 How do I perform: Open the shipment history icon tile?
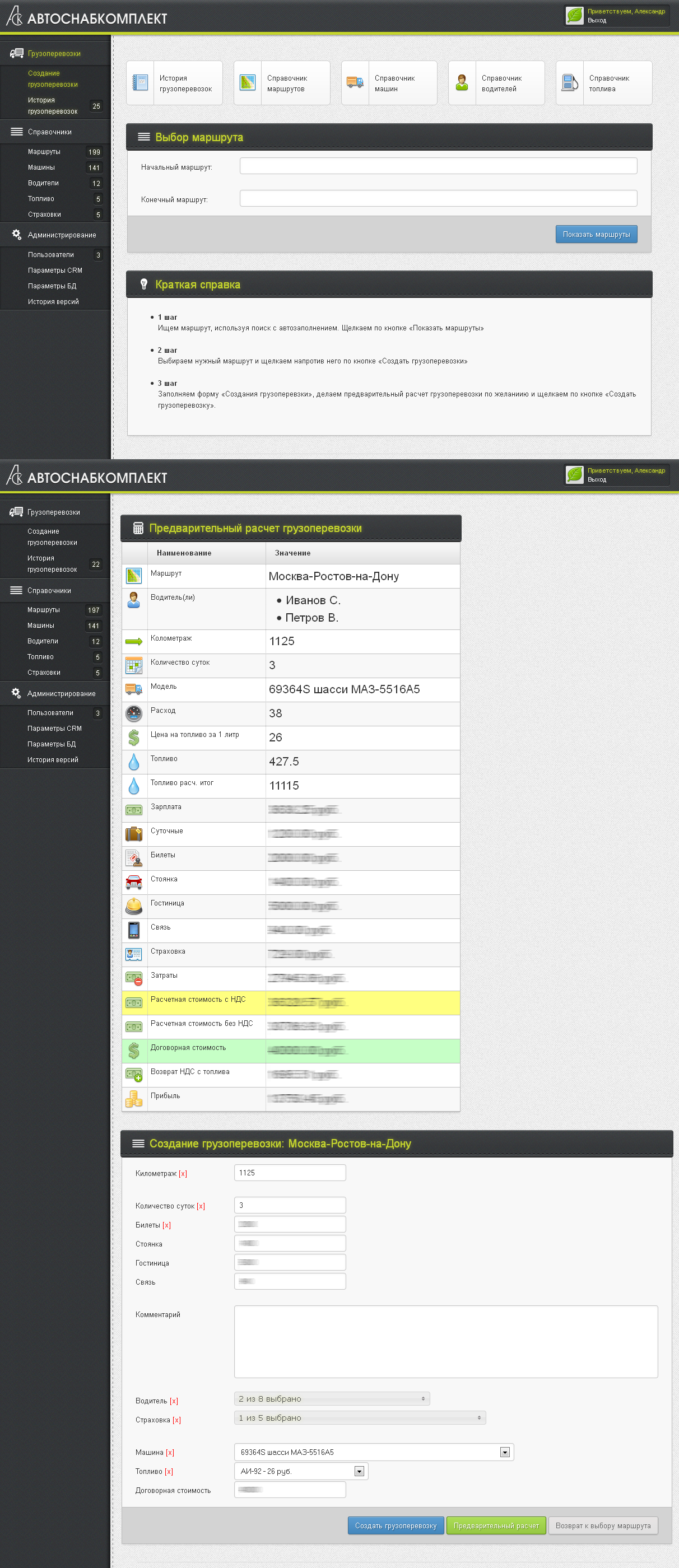coord(140,83)
